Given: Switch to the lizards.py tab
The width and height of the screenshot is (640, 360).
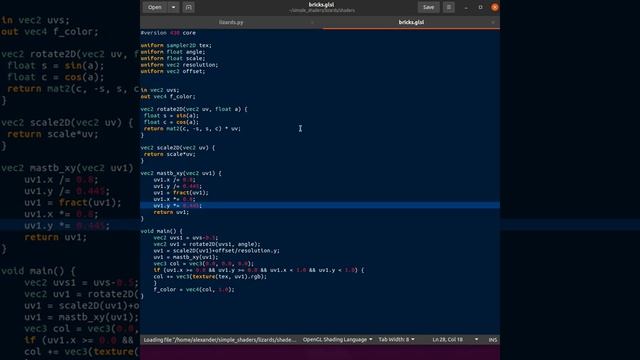Looking at the screenshot, I should coord(231,22).
